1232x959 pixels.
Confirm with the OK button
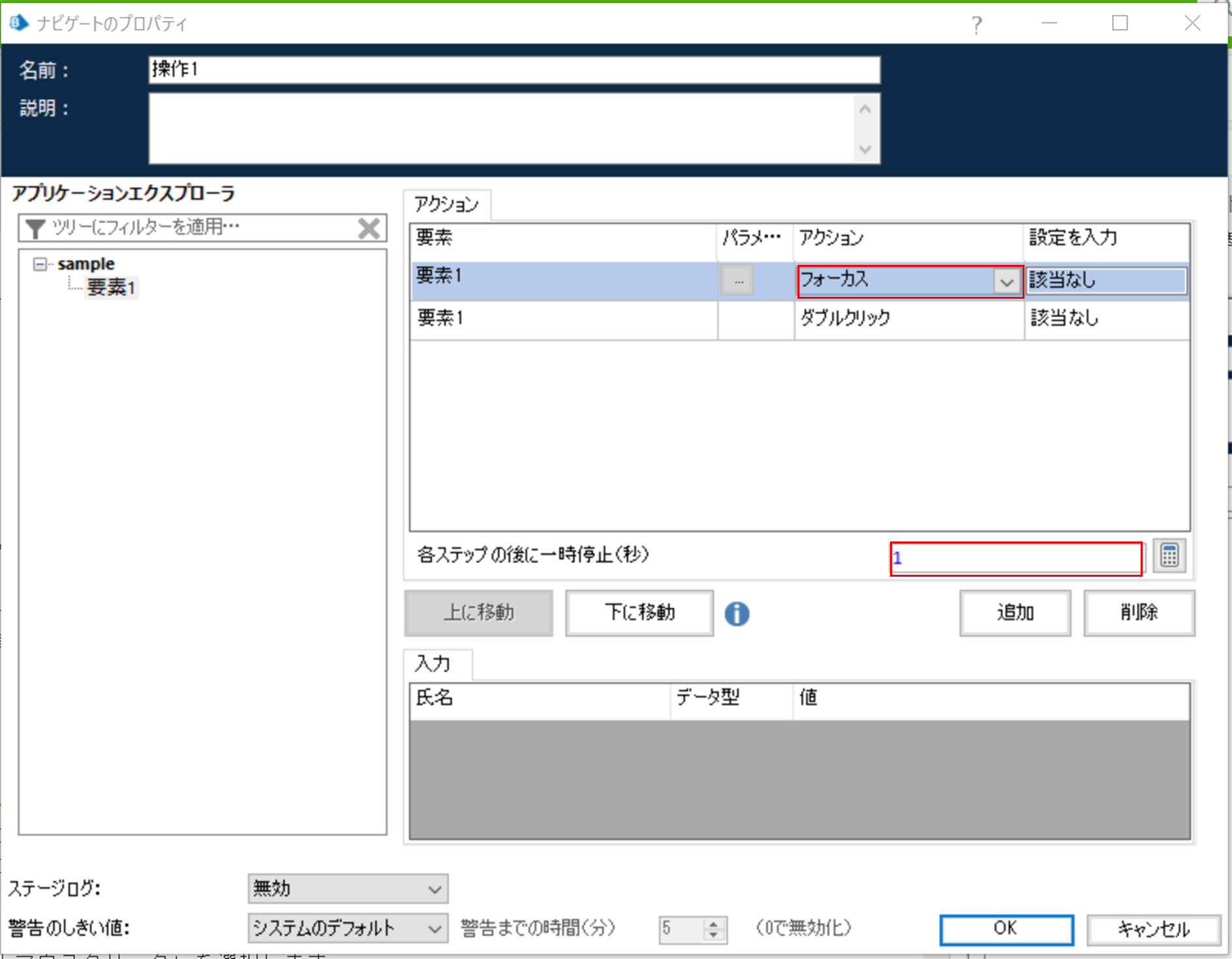pyautogui.click(x=1006, y=929)
